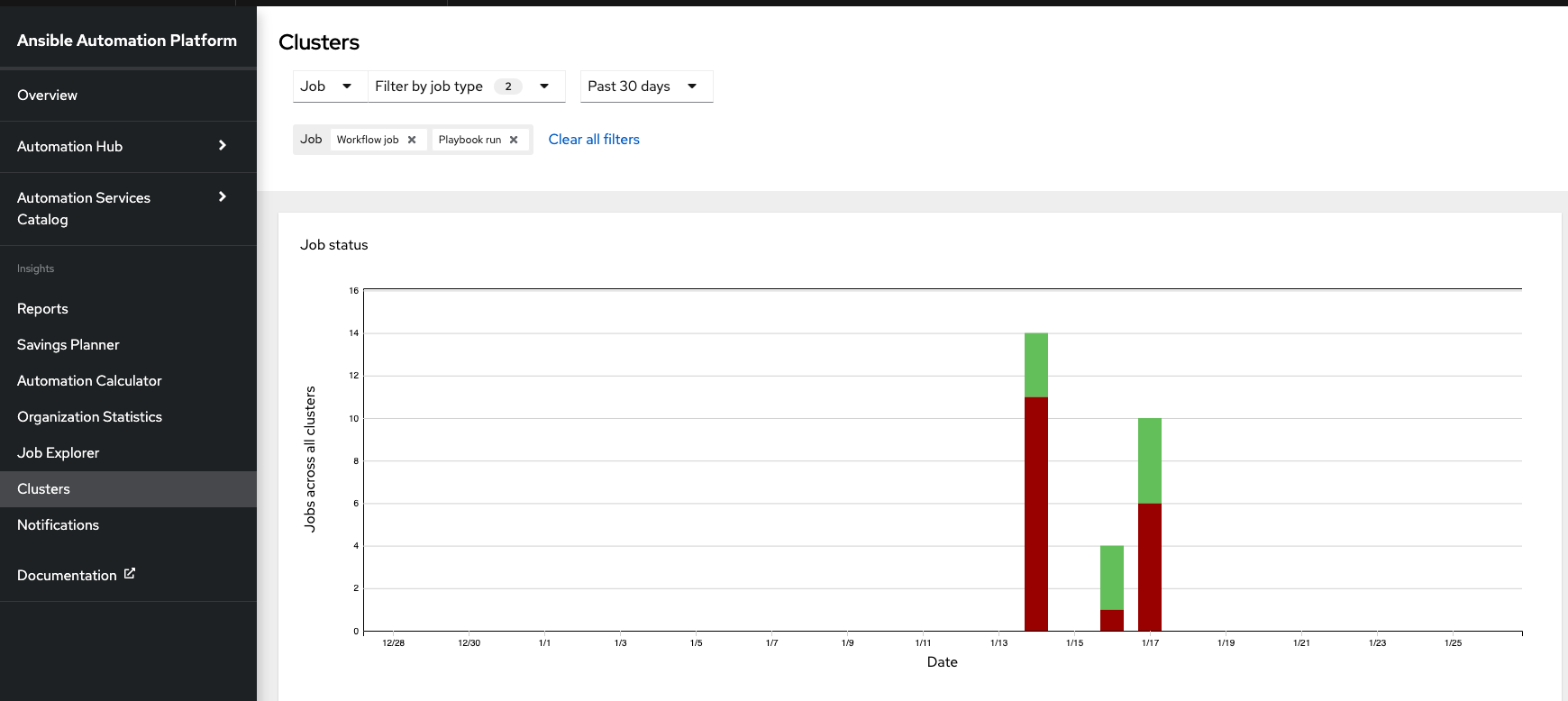Select Notifications in the sidebar
The height and width of the screenshot is (701, 1568).
coord(59,525)
